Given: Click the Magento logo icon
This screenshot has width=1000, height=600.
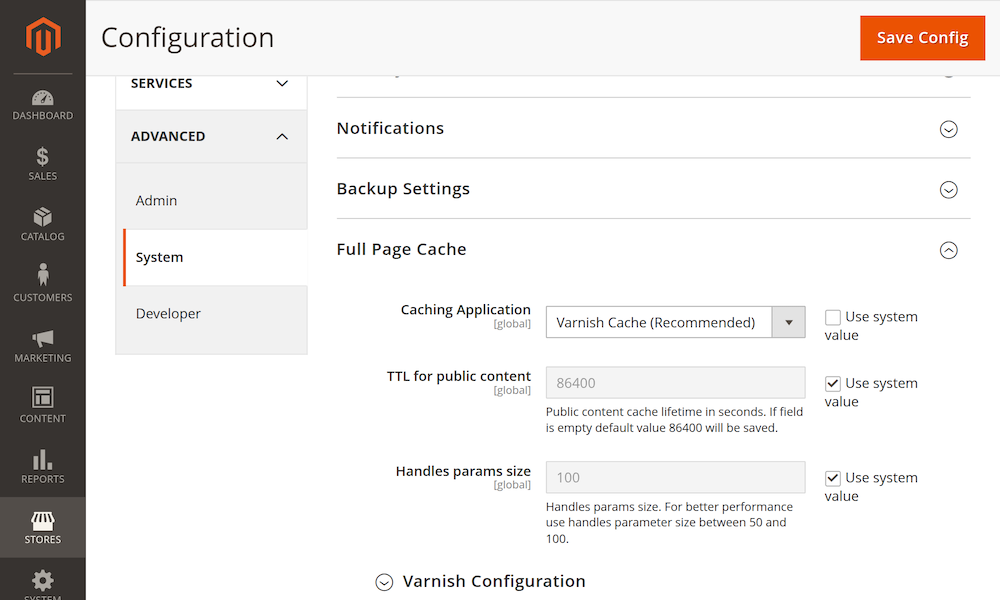Looking at the screenshot, I should [x=43, y=37].
